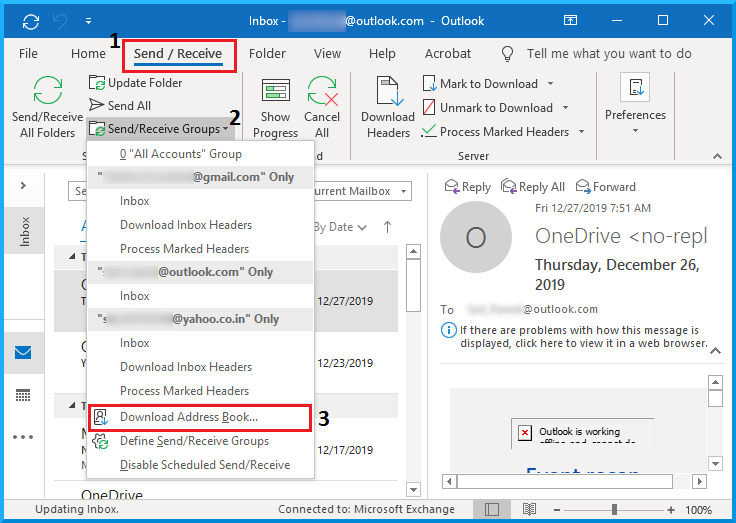
Task: Choose Disable Scheduled Send/Receive
Action: point(200,465)
